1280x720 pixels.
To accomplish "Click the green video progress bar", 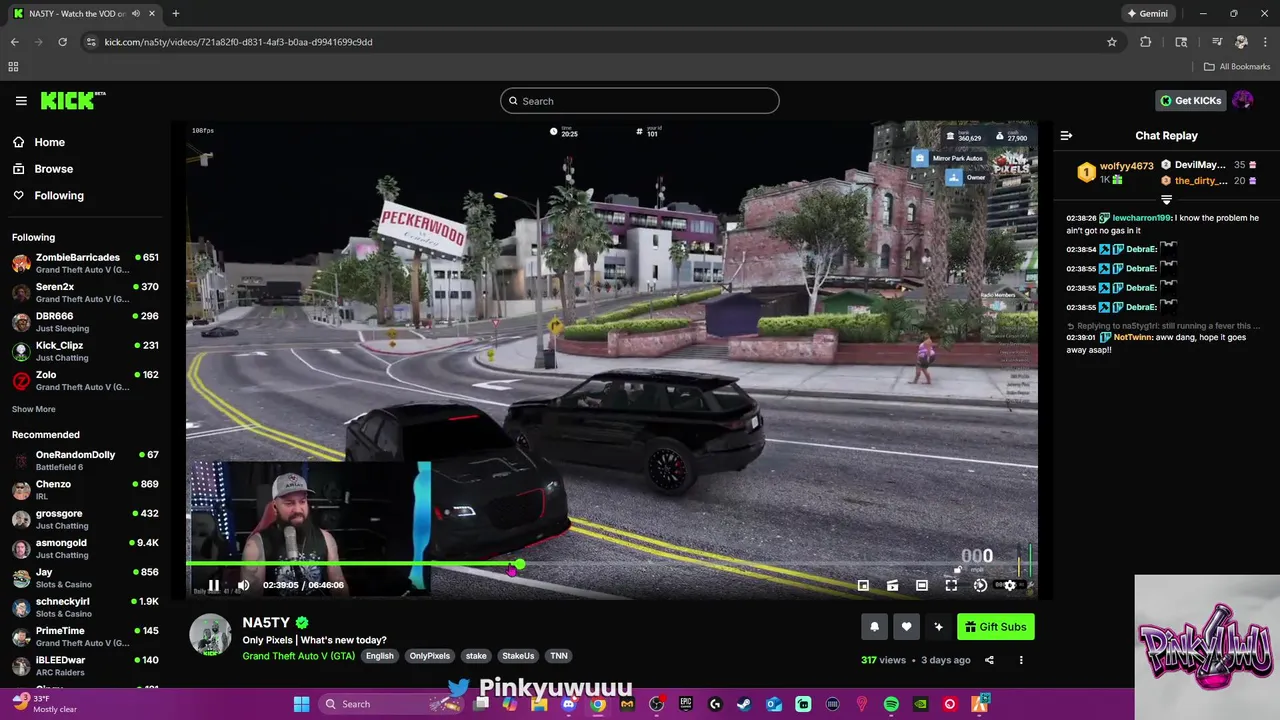I will tap(352, 564).
